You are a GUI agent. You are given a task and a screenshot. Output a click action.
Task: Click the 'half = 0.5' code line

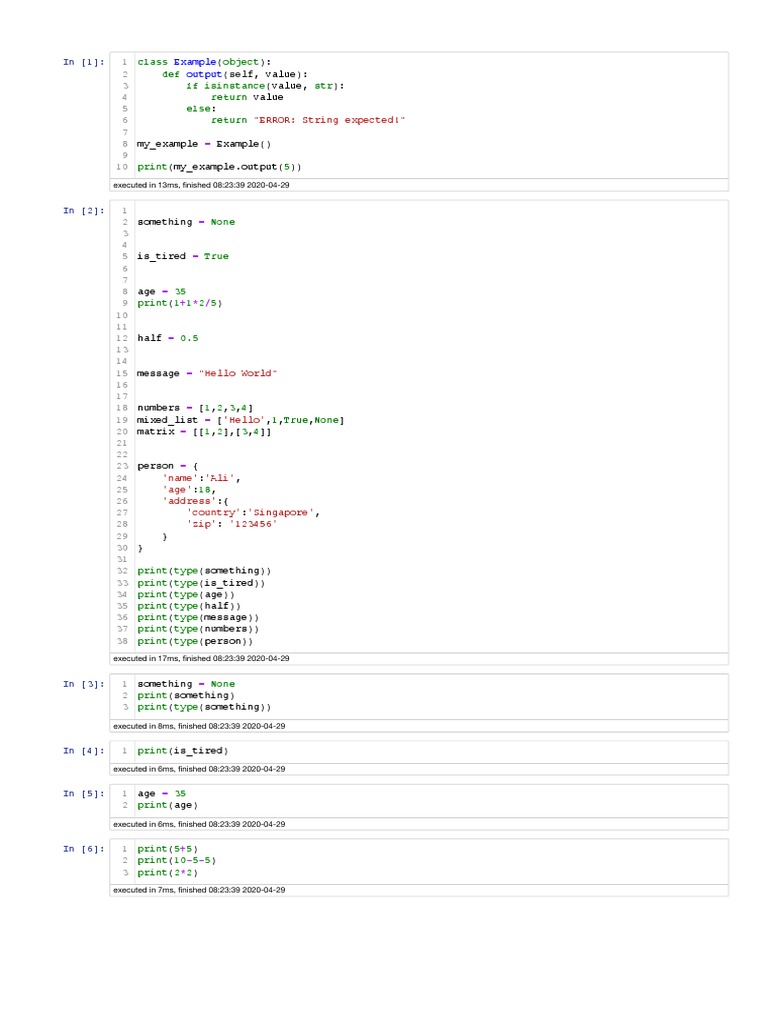(168, 338)
